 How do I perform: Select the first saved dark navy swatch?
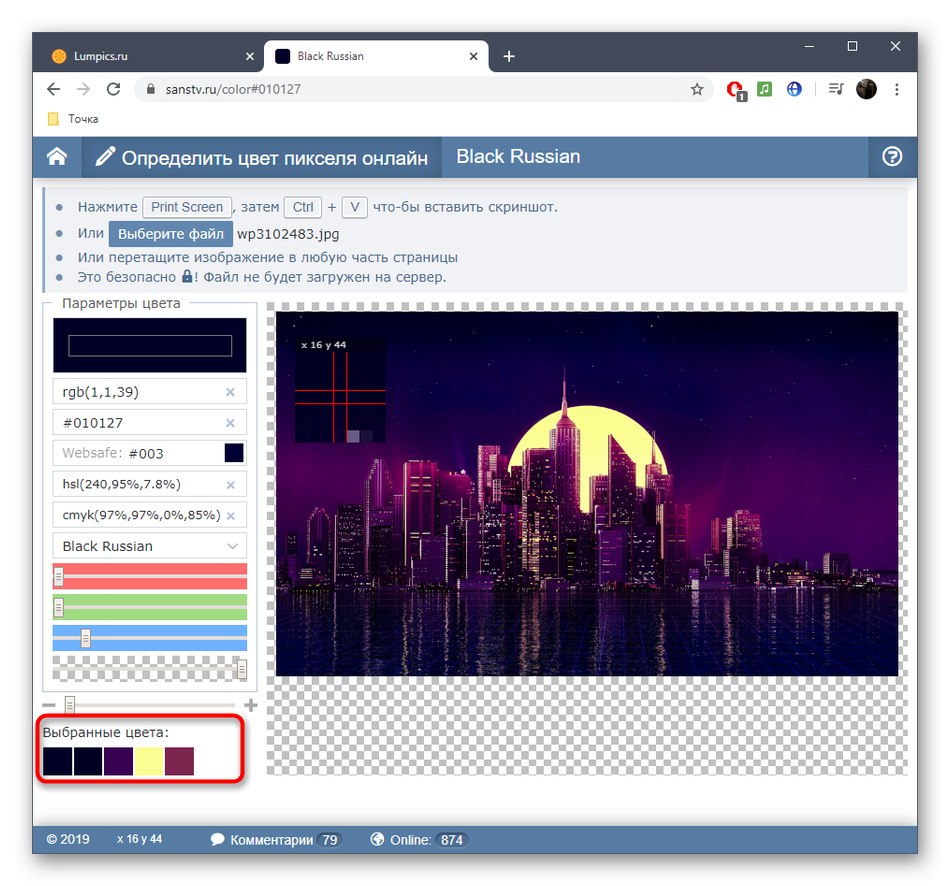click(x=58, y=761)
